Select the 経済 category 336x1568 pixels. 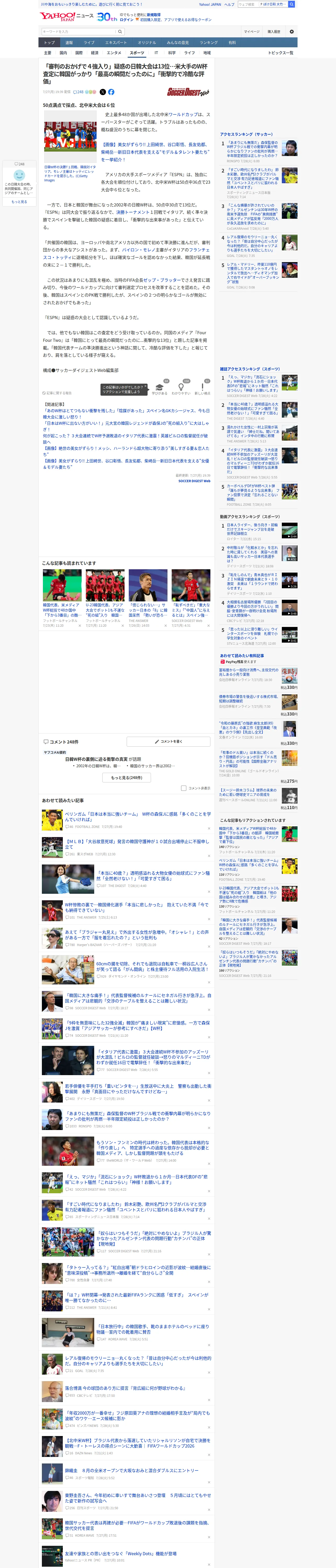point(94,53)
